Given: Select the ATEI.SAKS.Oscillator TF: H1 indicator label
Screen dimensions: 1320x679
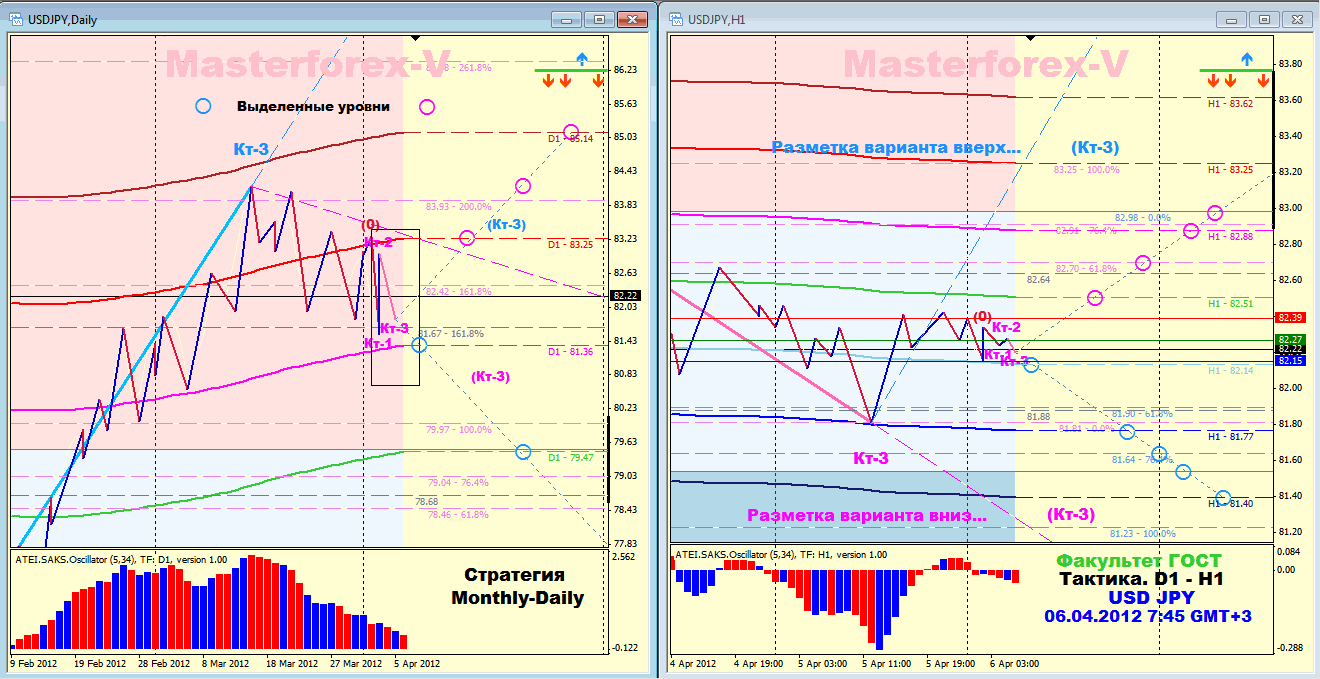Looking at the screenshot, I should [x=781, y=554].
